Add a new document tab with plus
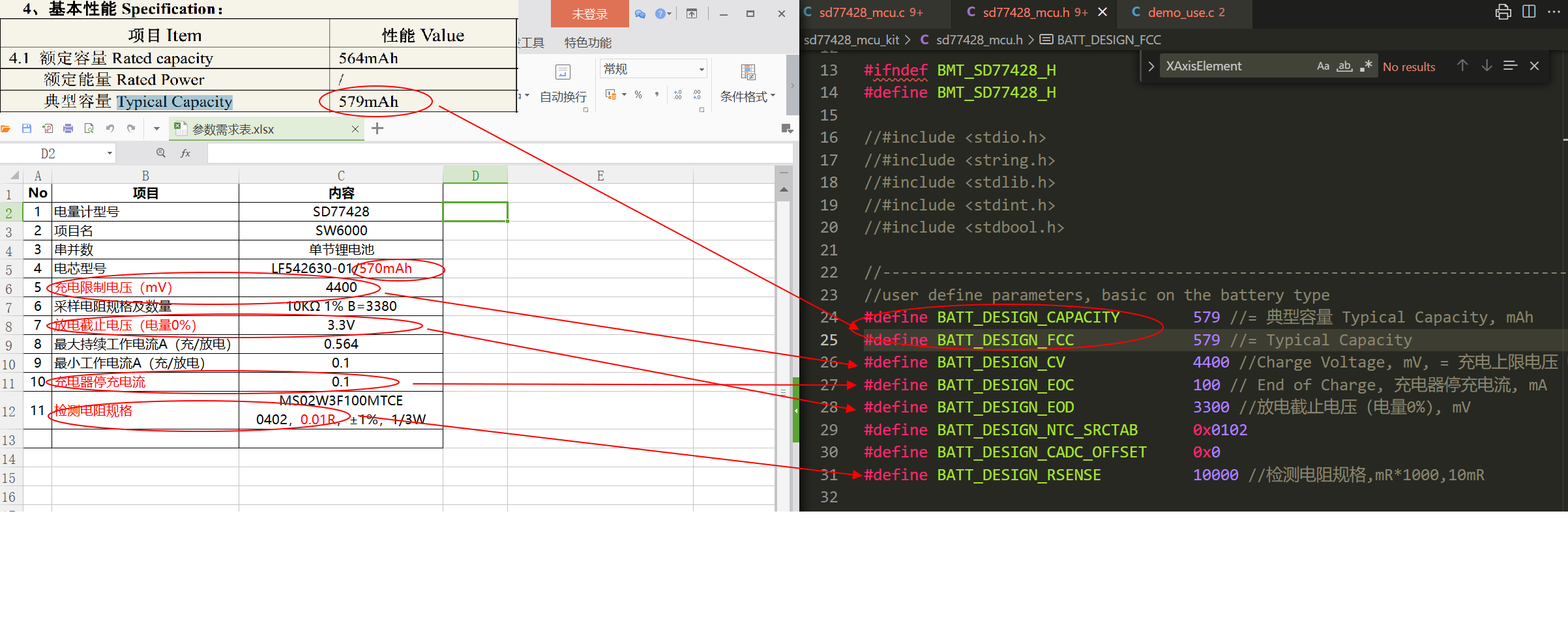The image size is (1568, 621). coord(377,128)
